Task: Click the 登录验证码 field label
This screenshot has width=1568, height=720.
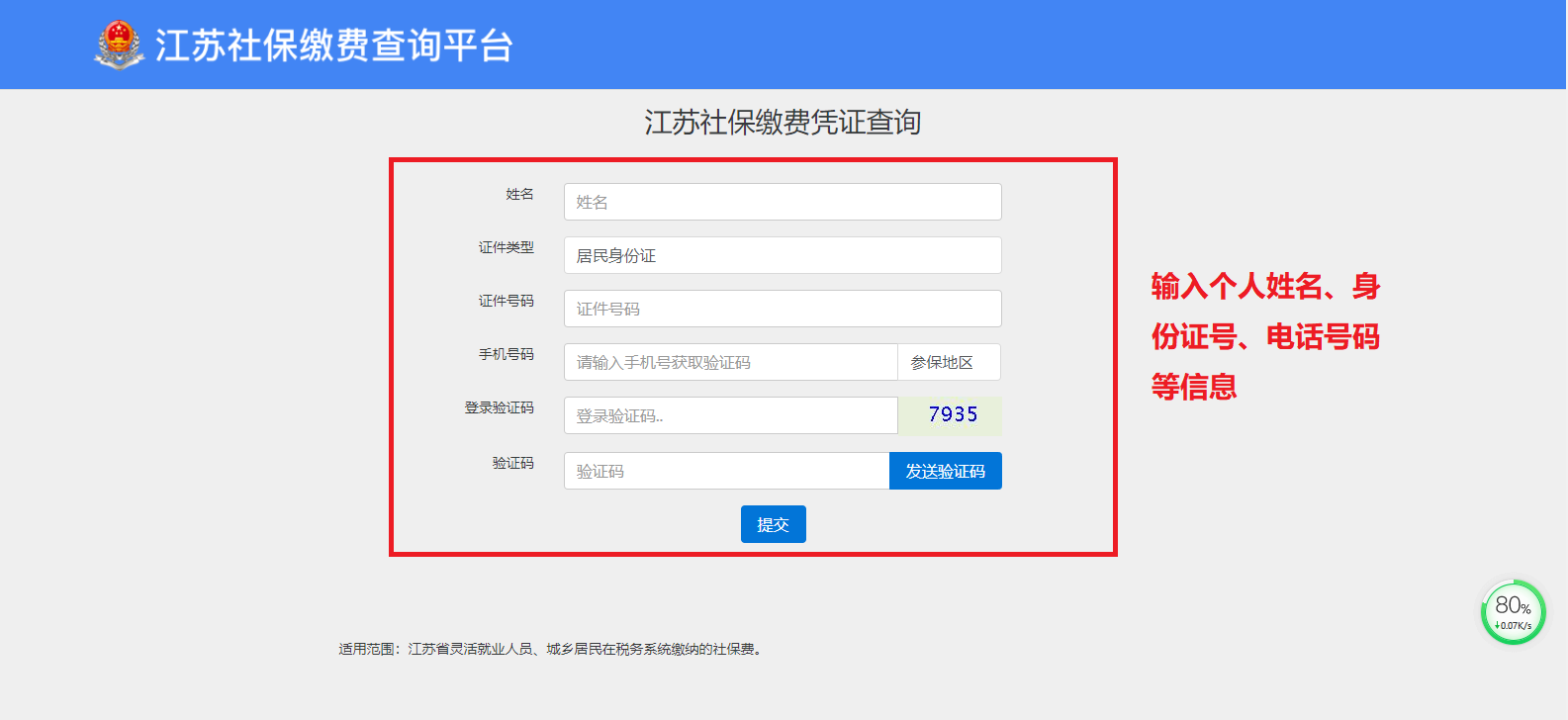Action: [499, 407]
